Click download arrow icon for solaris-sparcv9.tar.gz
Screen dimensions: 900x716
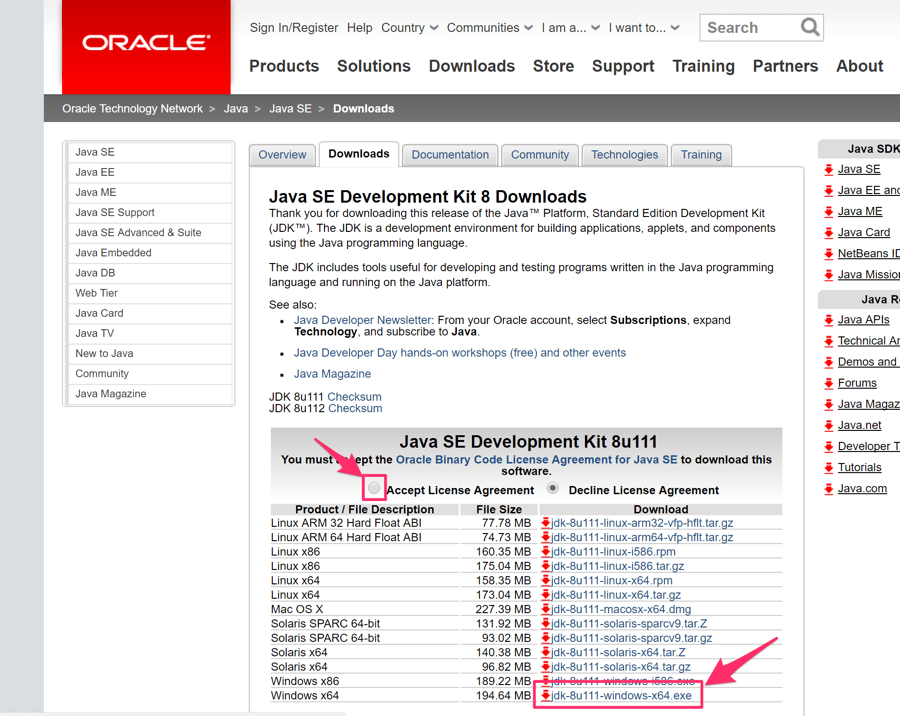pyautogui.click(x=545, y=638)
